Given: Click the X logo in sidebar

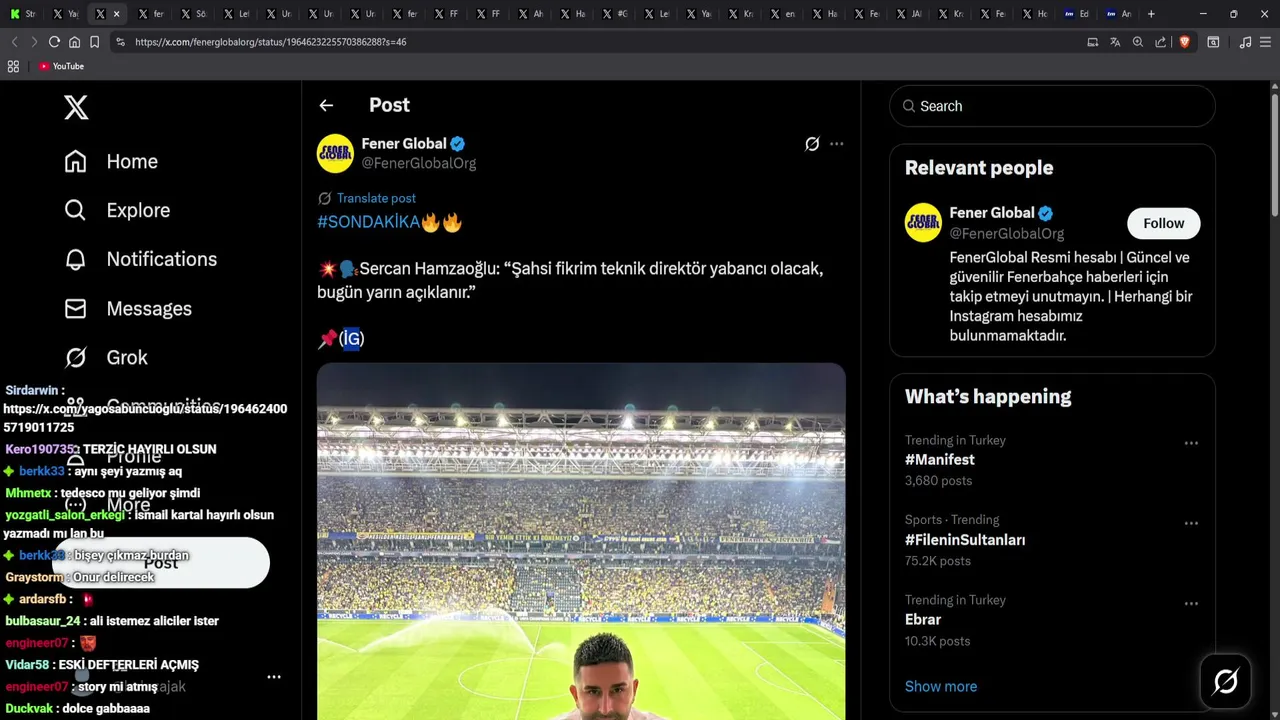Looking at the screenshot, I should click(x=76, y=106).
